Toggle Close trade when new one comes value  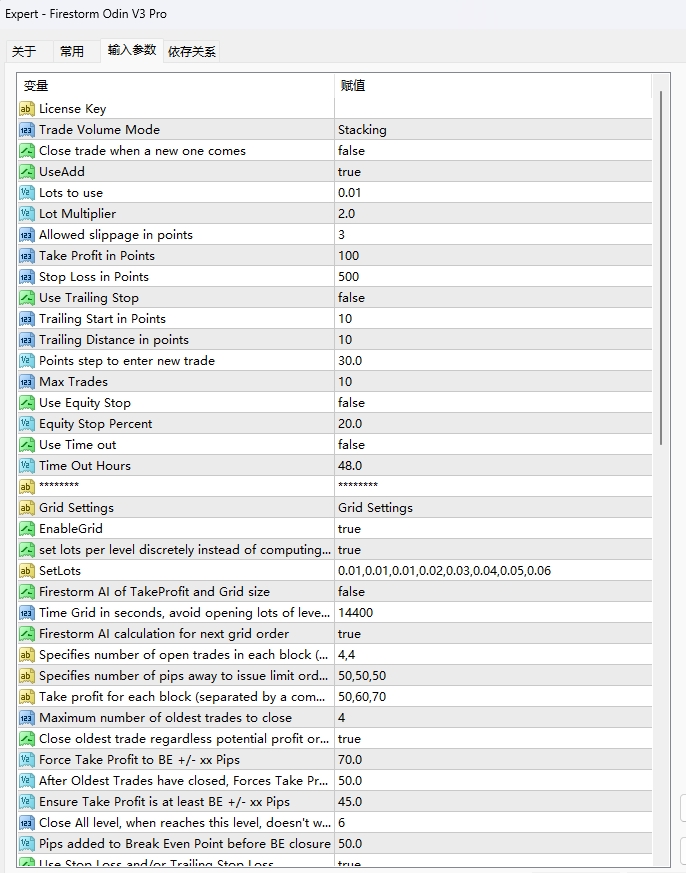[x=493, y=151]
